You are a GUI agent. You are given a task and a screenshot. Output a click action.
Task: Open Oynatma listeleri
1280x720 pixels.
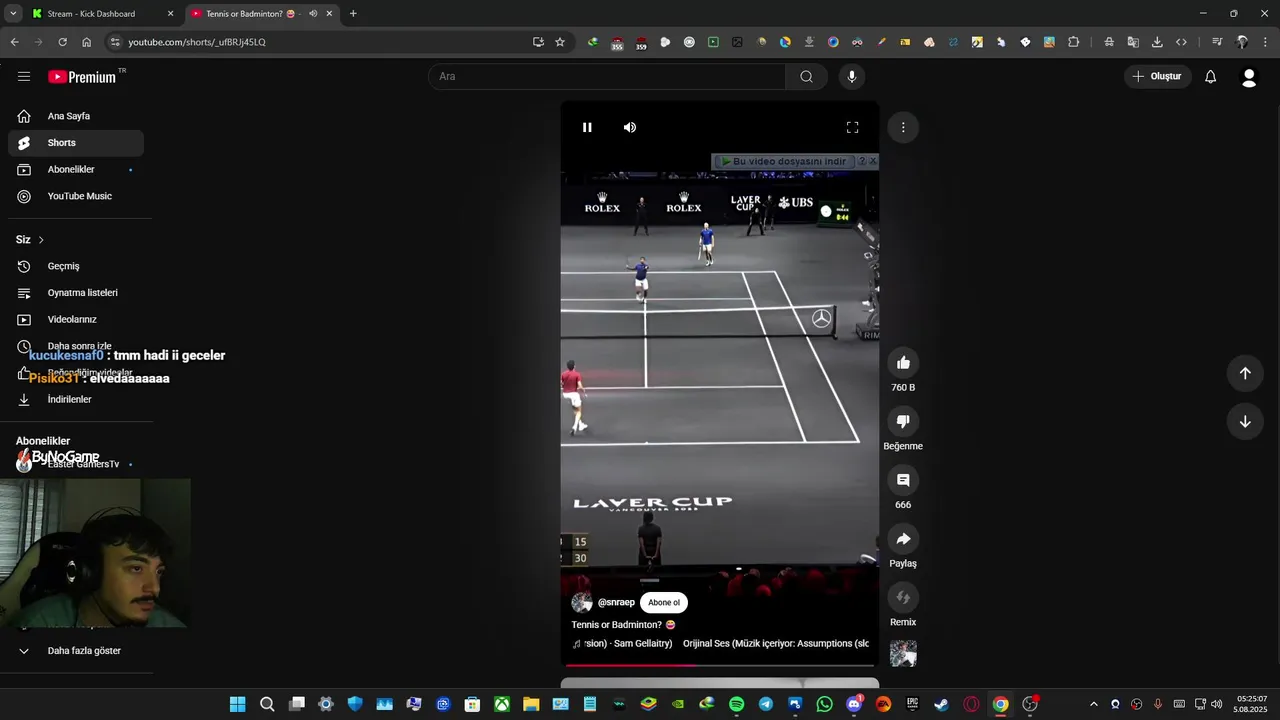76,293
